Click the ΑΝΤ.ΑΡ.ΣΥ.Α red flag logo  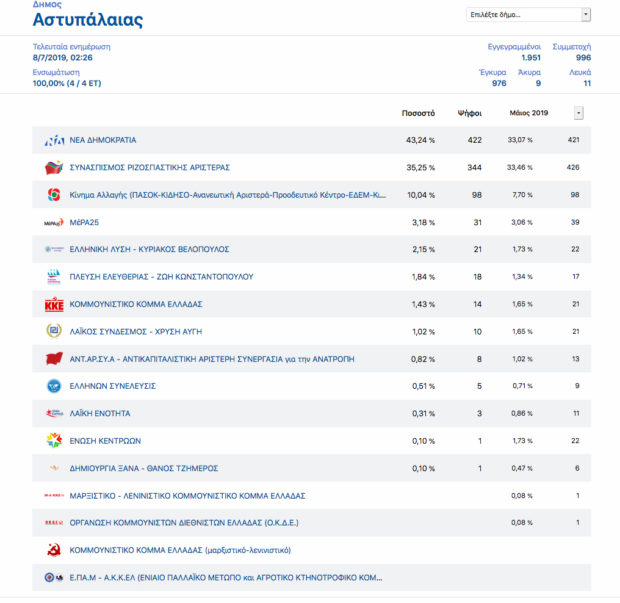pyautogui.click(x=54, y=359)
